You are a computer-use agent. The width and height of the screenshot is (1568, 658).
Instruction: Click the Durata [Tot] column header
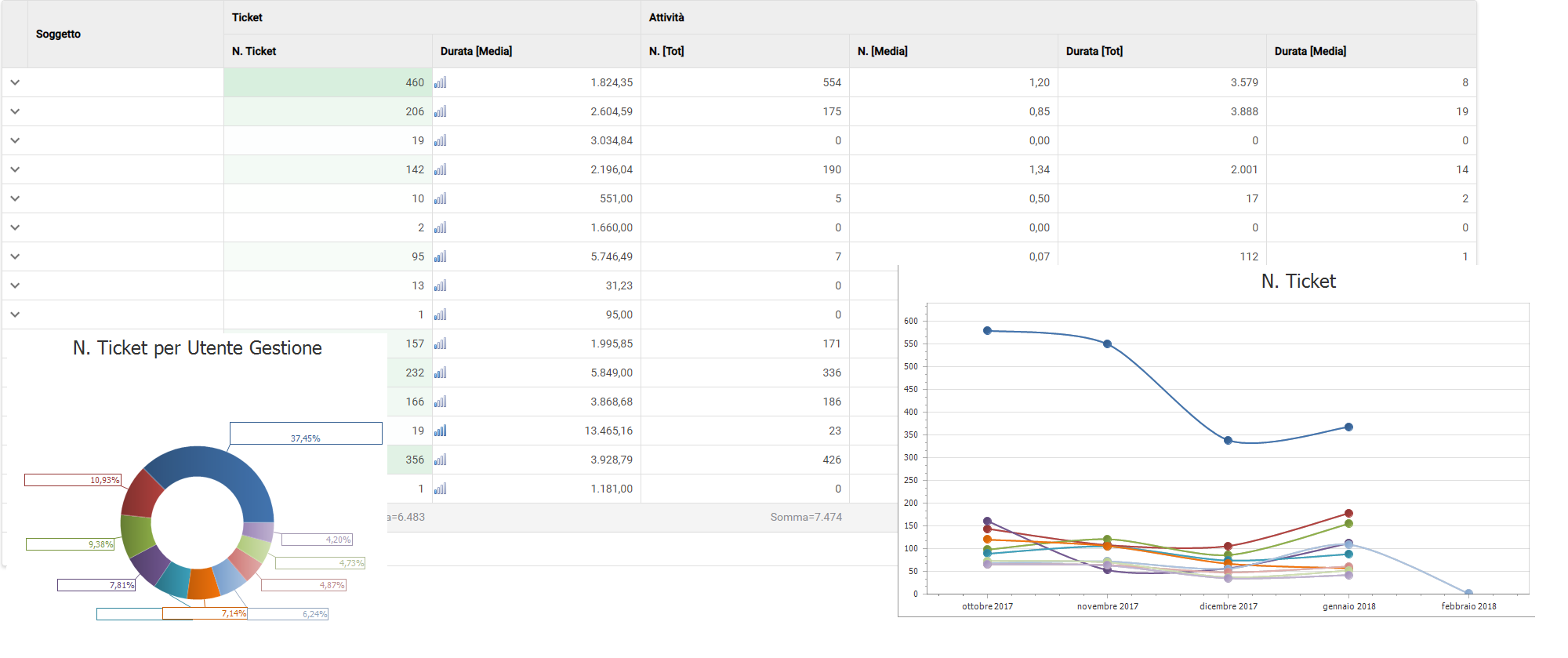coord(1094,51)
